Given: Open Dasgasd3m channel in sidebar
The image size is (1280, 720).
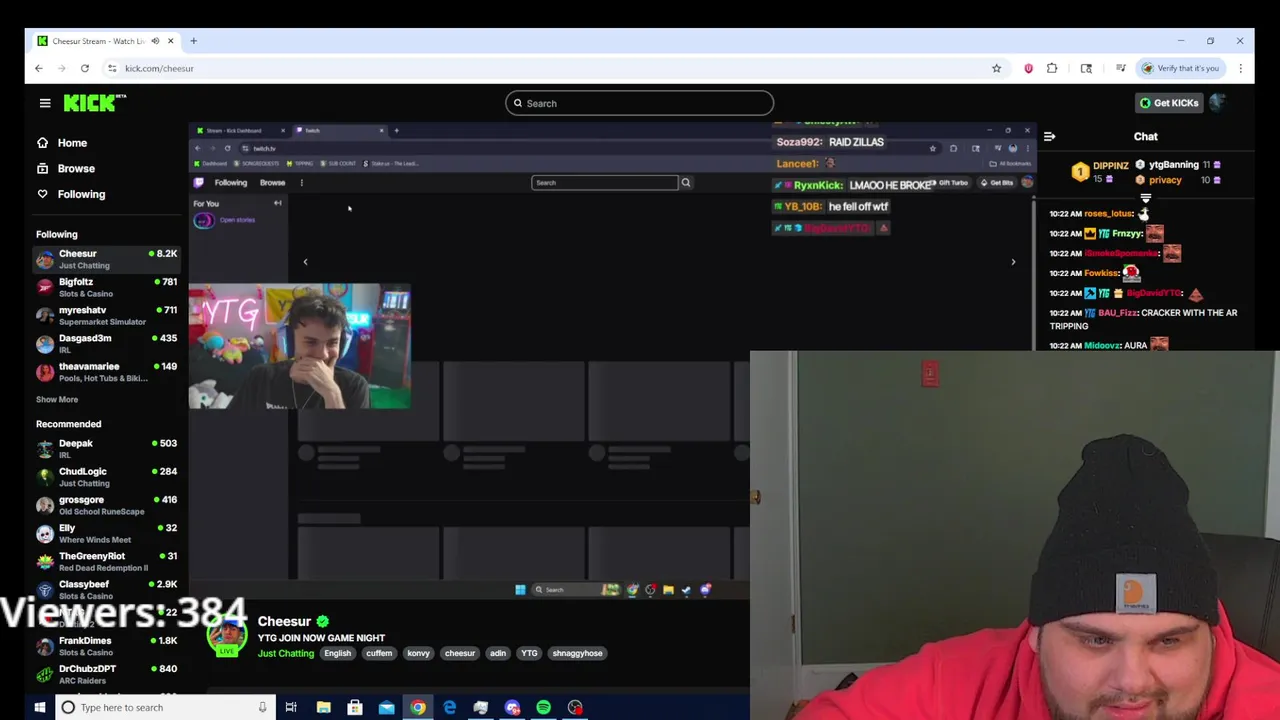Looking at the screenshot, I should point(106,343).
